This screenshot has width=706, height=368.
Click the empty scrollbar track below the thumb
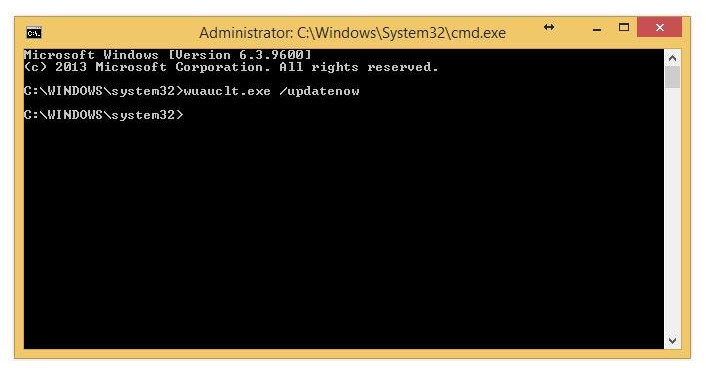pyautogui.click(x=672, y=210)
